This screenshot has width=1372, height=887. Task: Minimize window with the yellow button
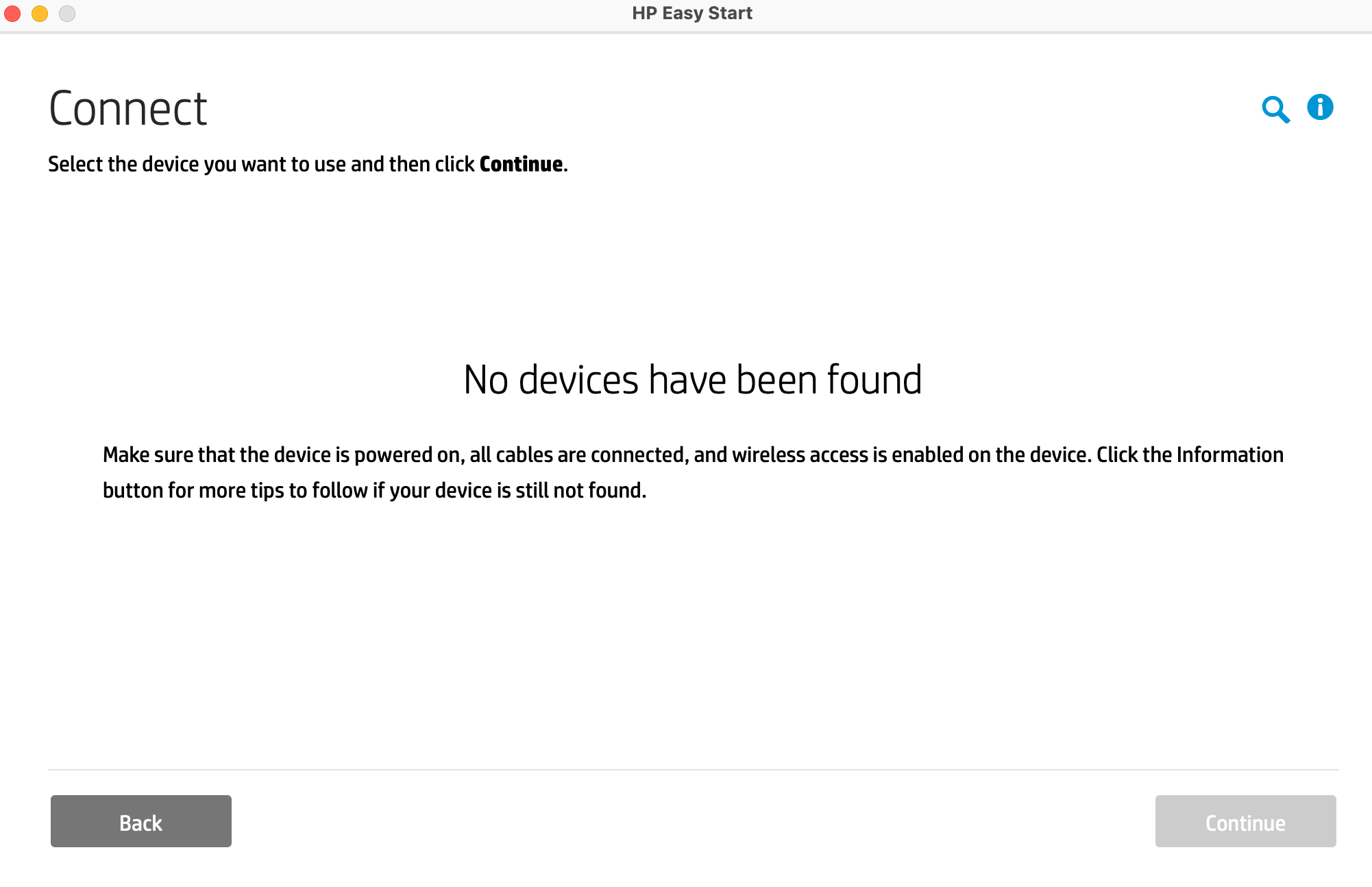click(40, 13)
